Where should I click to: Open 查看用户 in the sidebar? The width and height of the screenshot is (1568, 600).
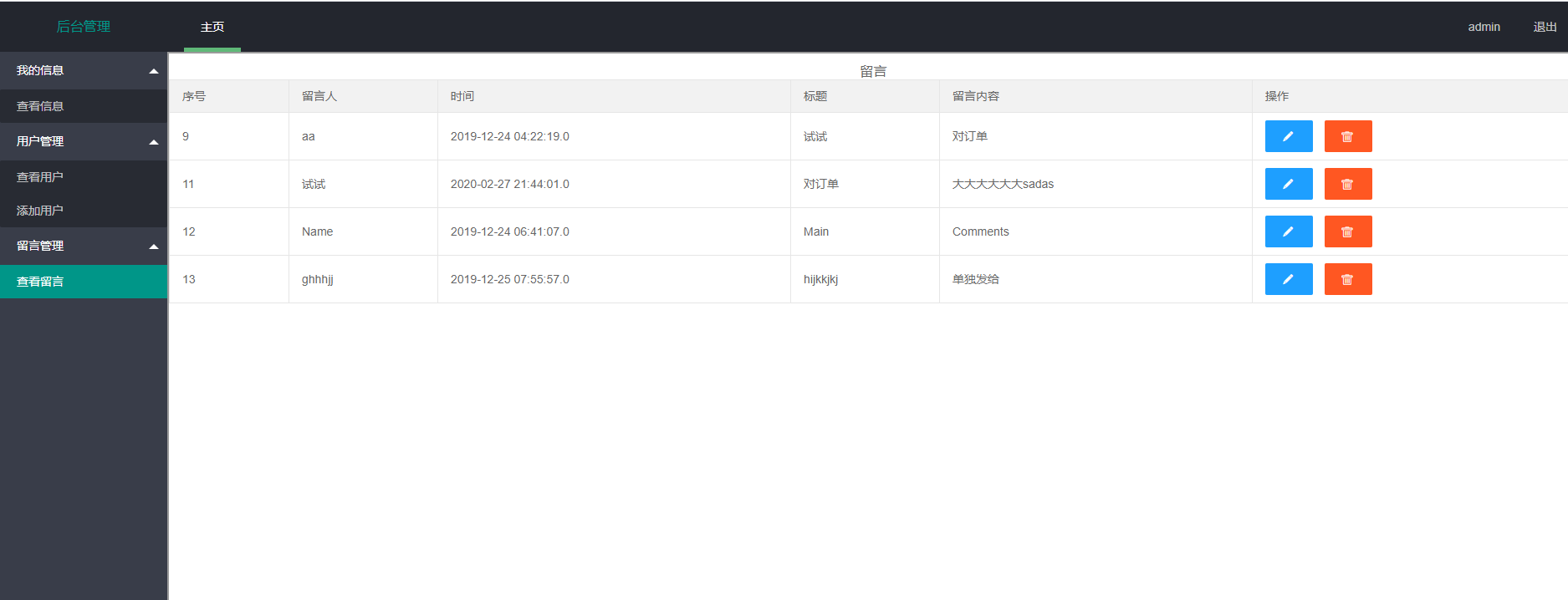pyautogui.click(x=84, y=177)
